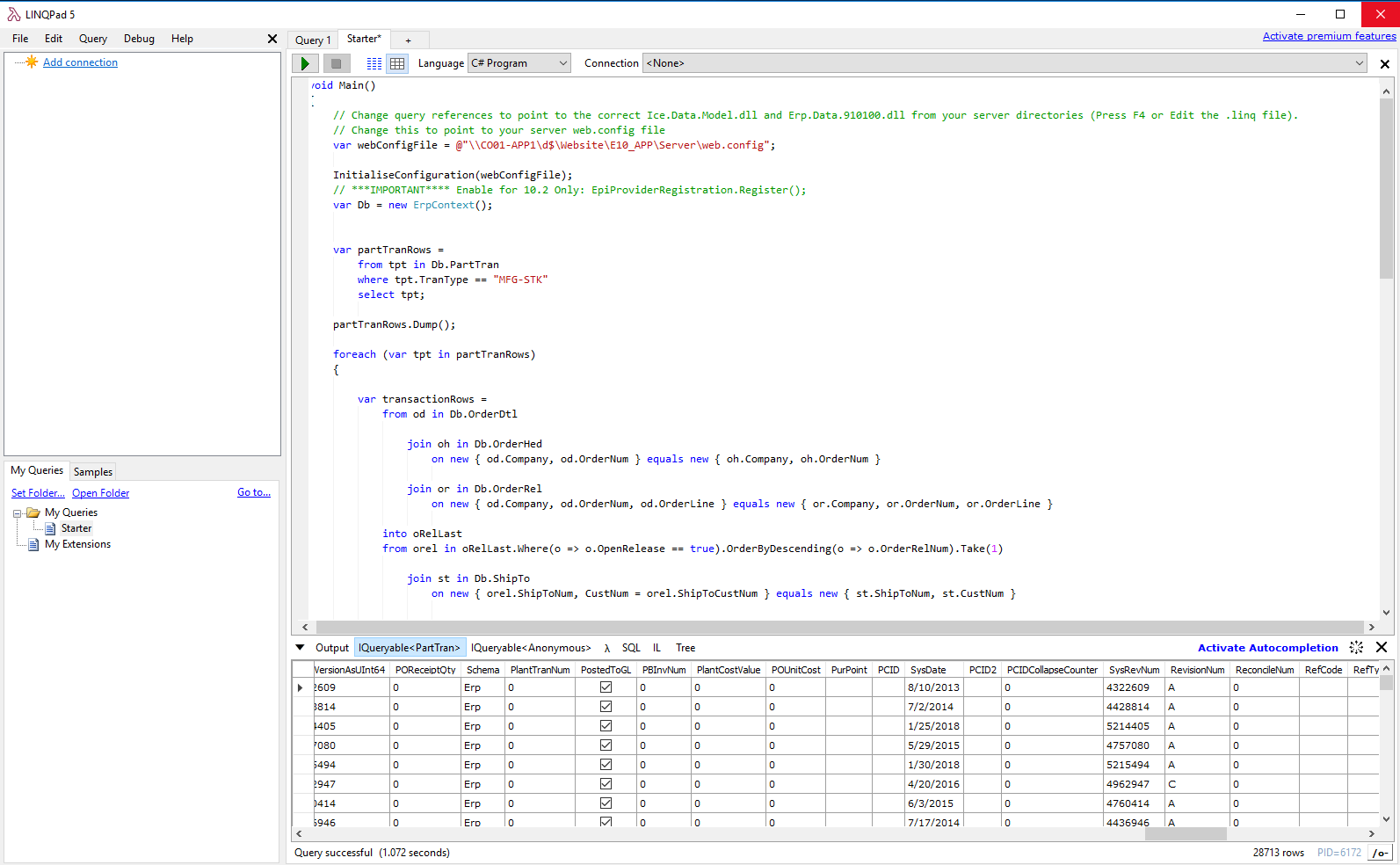
Task: Toggle PostedToGL checkbox in the 7/2/2014 row
Action: [x=606, y=707]
